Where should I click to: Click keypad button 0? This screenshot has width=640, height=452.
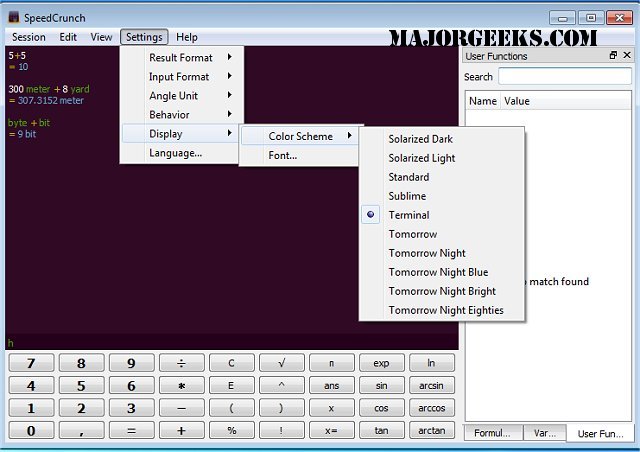coord(31,430)
